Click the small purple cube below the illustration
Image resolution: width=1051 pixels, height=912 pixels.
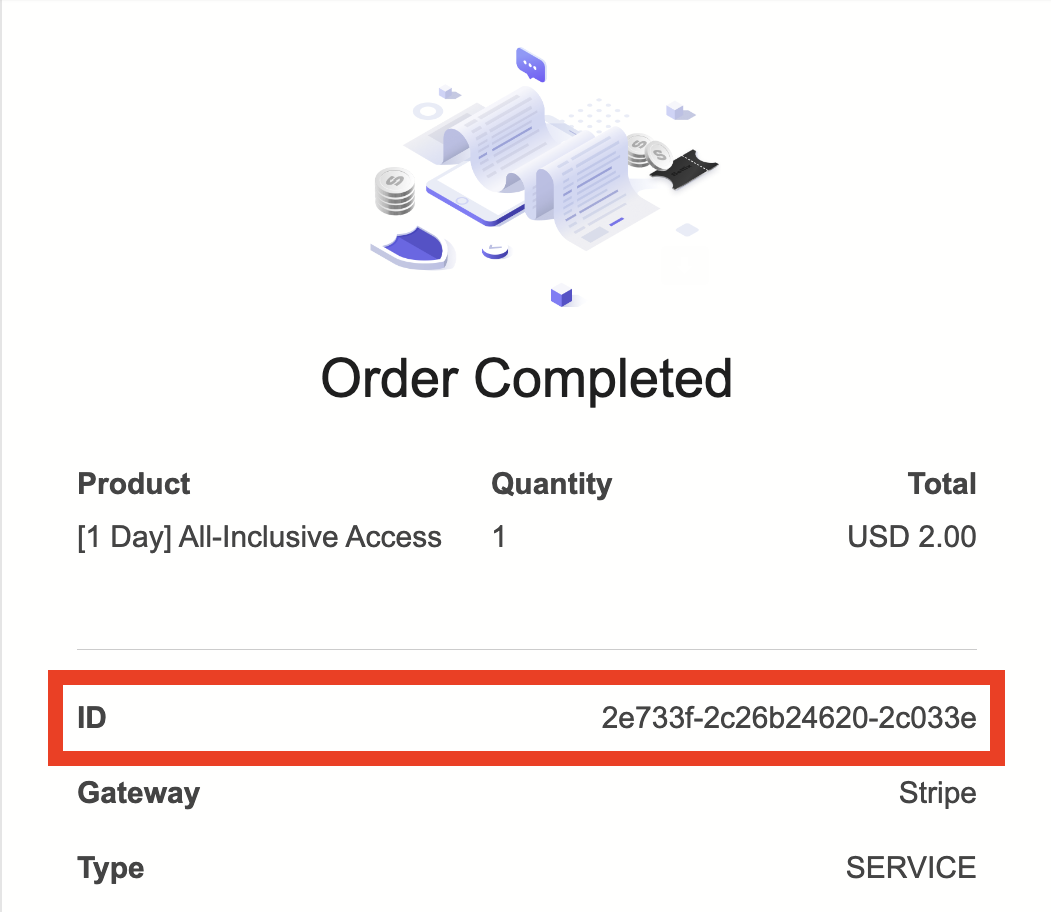point(563,296)
